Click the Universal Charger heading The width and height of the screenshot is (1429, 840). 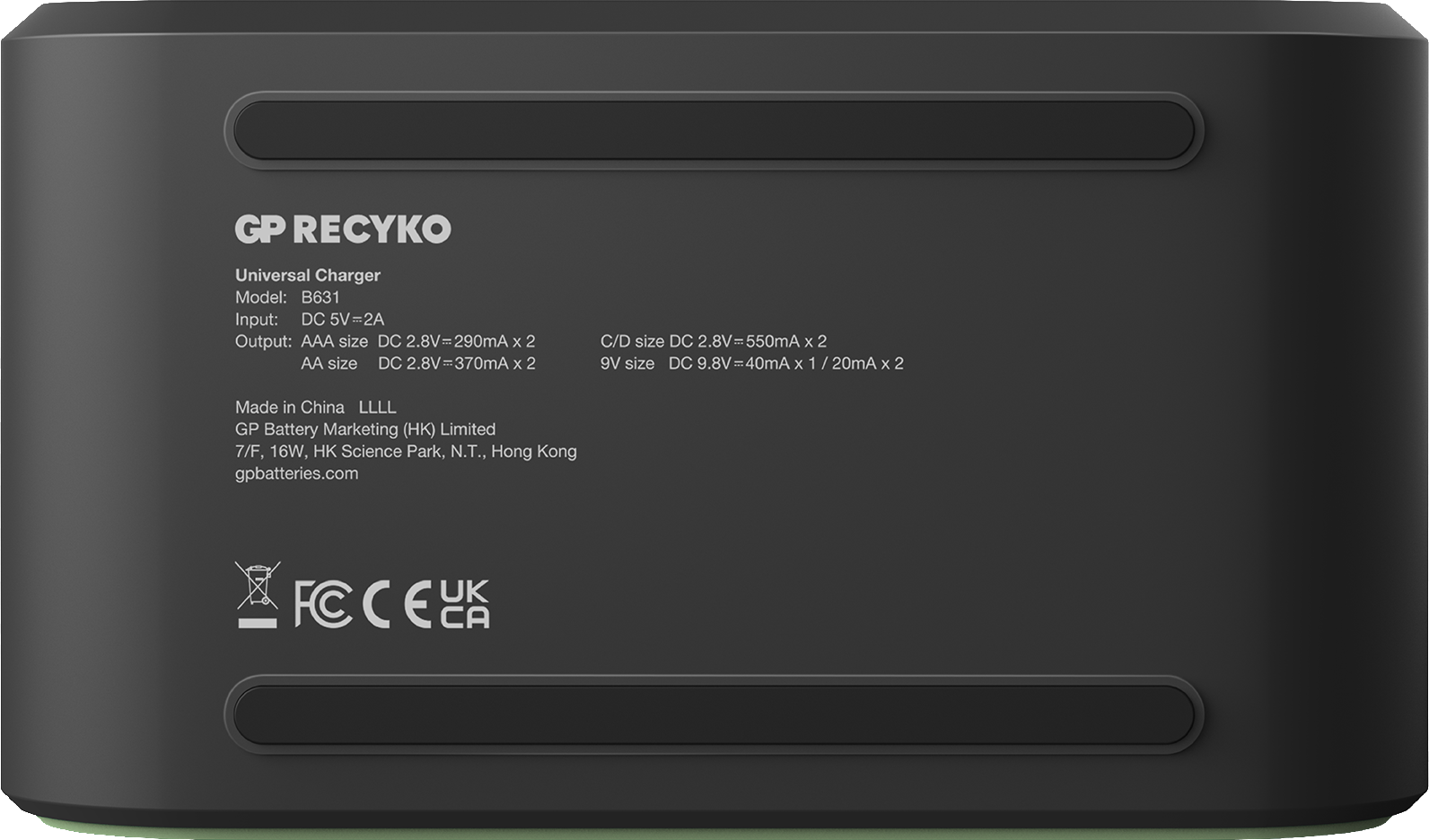click(x=308, y=276)
